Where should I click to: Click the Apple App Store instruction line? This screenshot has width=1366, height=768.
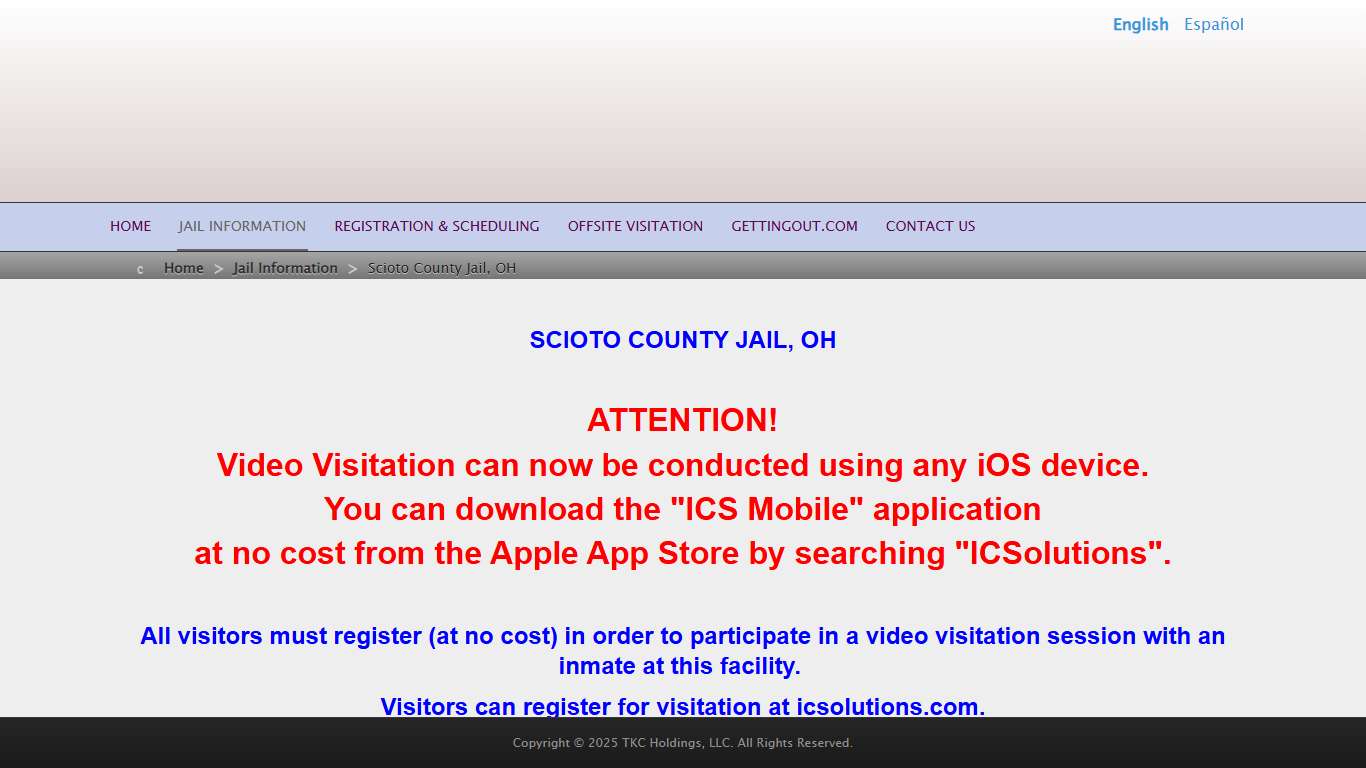(683, 553)
